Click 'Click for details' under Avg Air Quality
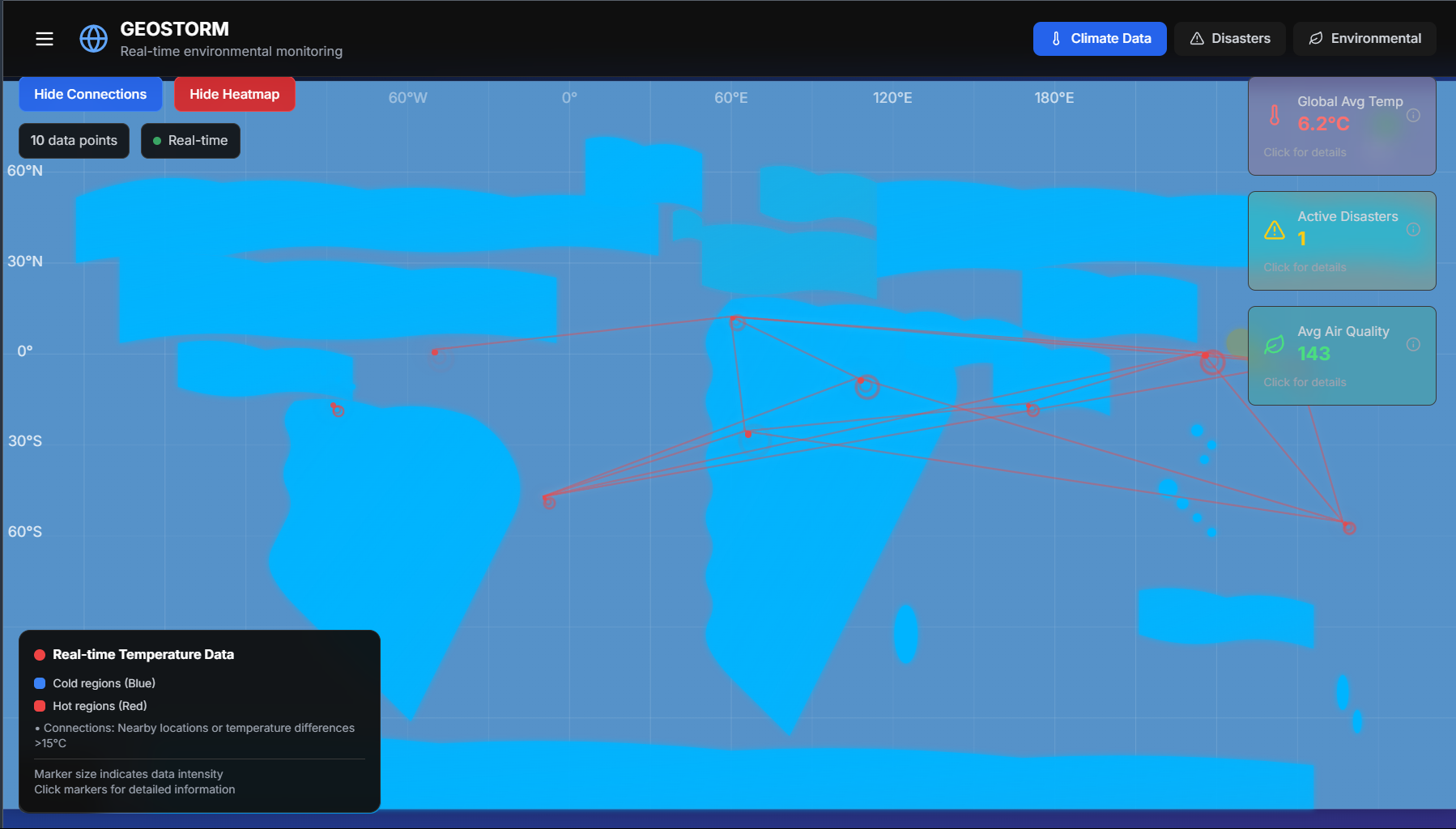Screen dimensions: 1456x829 click(1305, 382)
